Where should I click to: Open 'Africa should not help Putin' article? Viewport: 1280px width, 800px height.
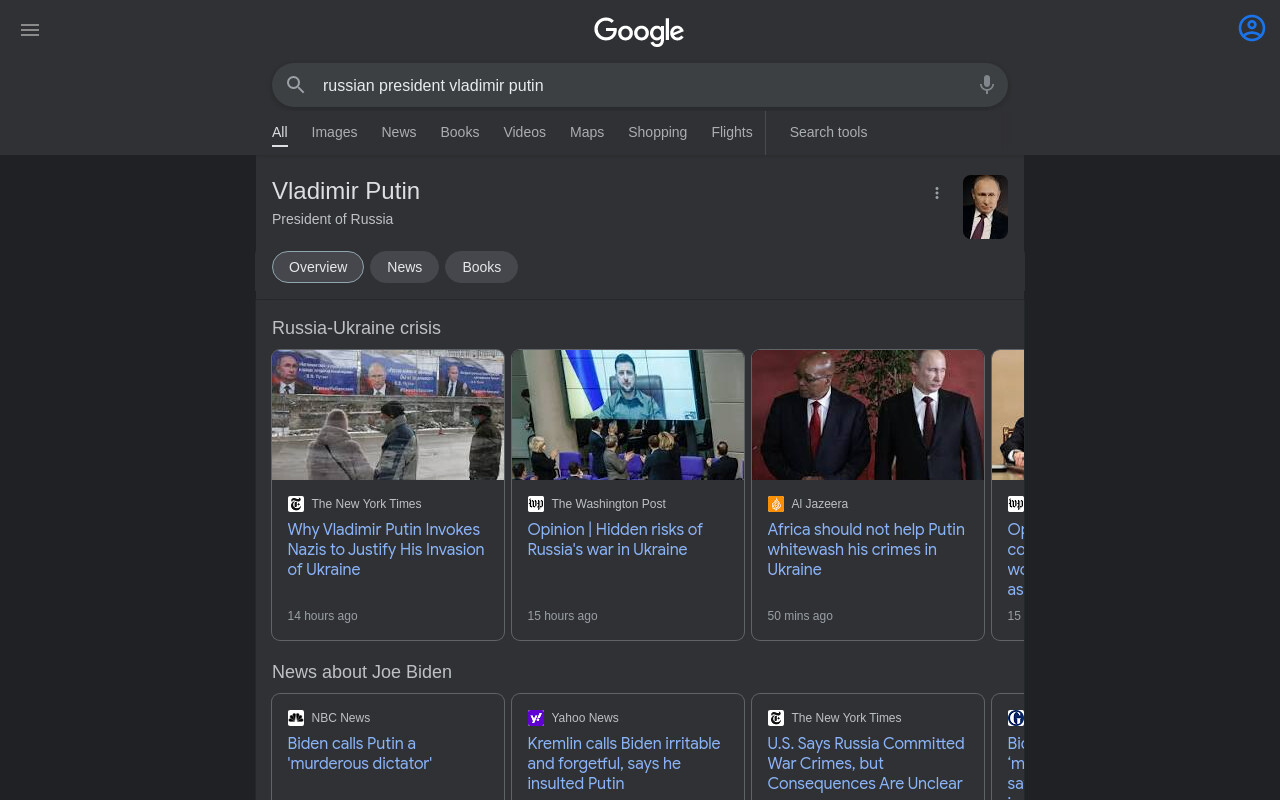[x=866, y=549]
